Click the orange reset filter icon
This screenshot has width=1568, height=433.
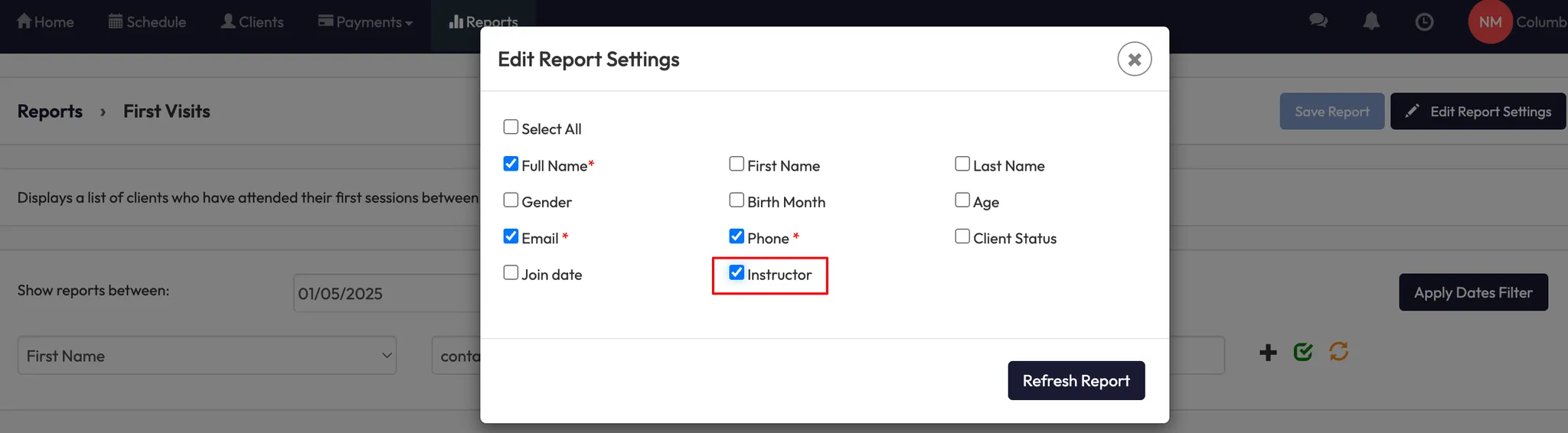pos(1338,352)
